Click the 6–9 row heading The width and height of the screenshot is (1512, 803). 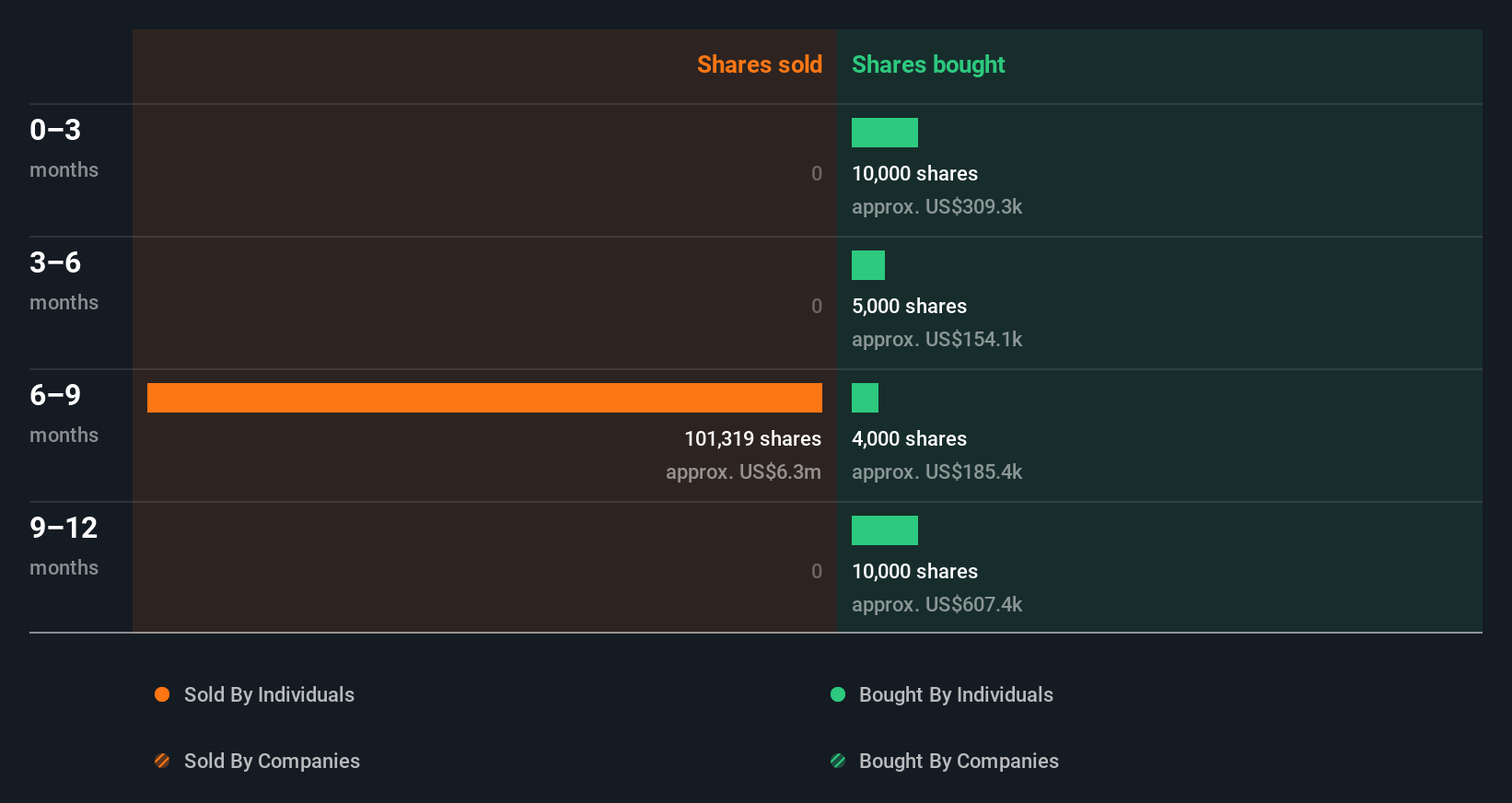coord(55,395)
